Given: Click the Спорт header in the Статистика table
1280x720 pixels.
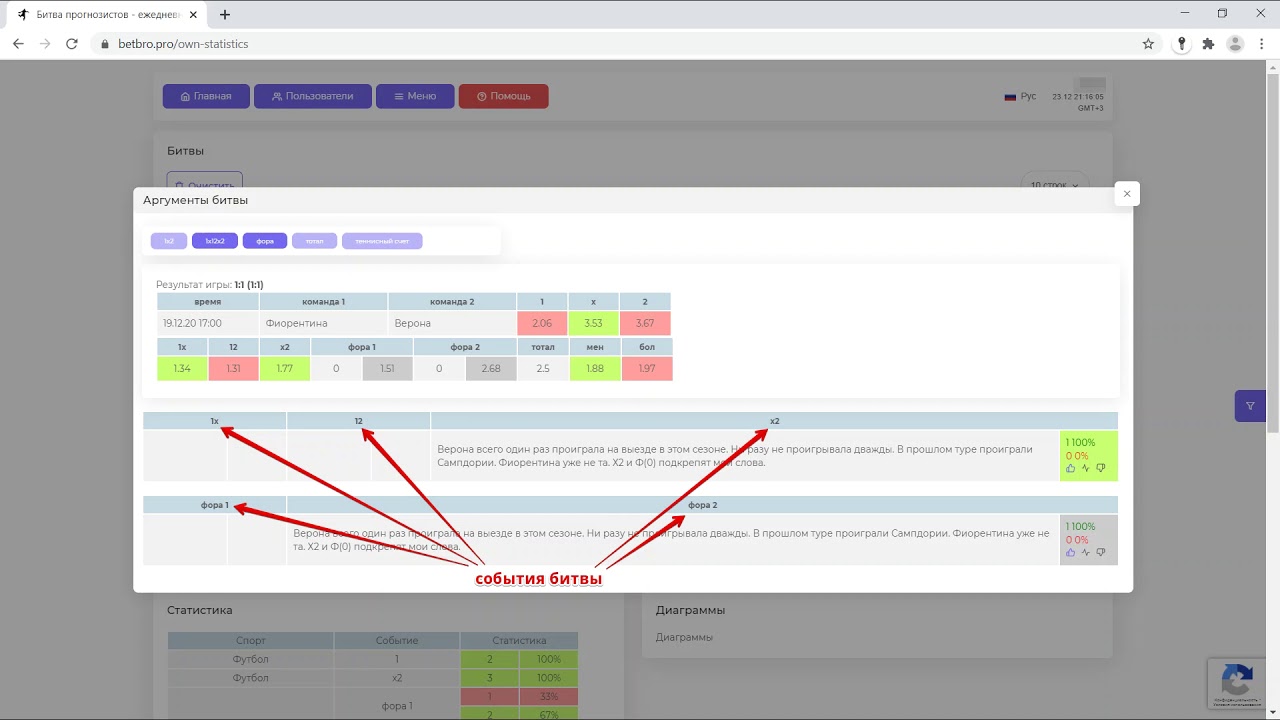Looking at the screenshot, I should click(x=251, y=640).
